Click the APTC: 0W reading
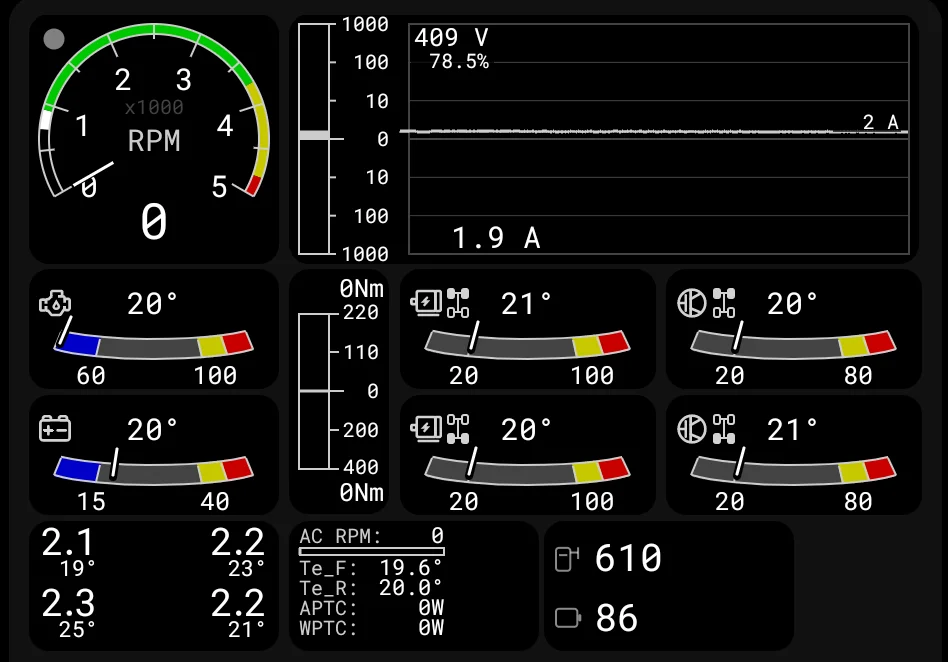 point(372,608)
